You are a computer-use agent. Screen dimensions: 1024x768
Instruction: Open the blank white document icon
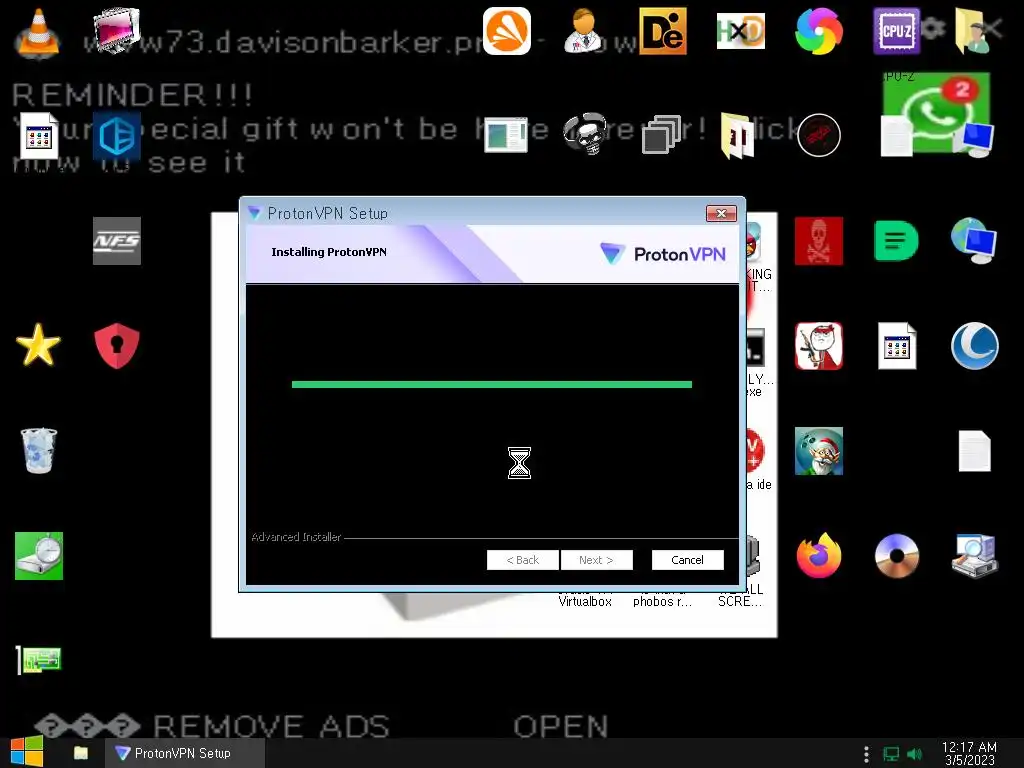pyautogui.click(x=974, y=451)
